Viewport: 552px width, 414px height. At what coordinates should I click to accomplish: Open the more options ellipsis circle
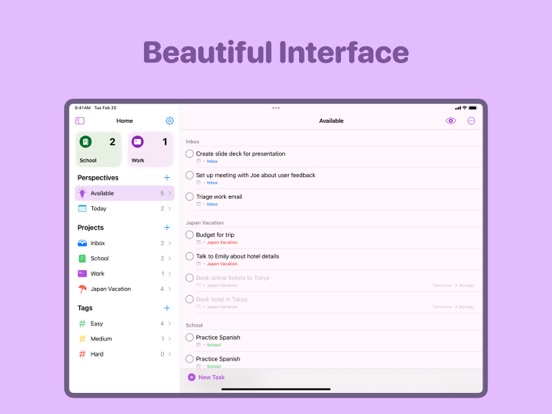tap(471, 121)
